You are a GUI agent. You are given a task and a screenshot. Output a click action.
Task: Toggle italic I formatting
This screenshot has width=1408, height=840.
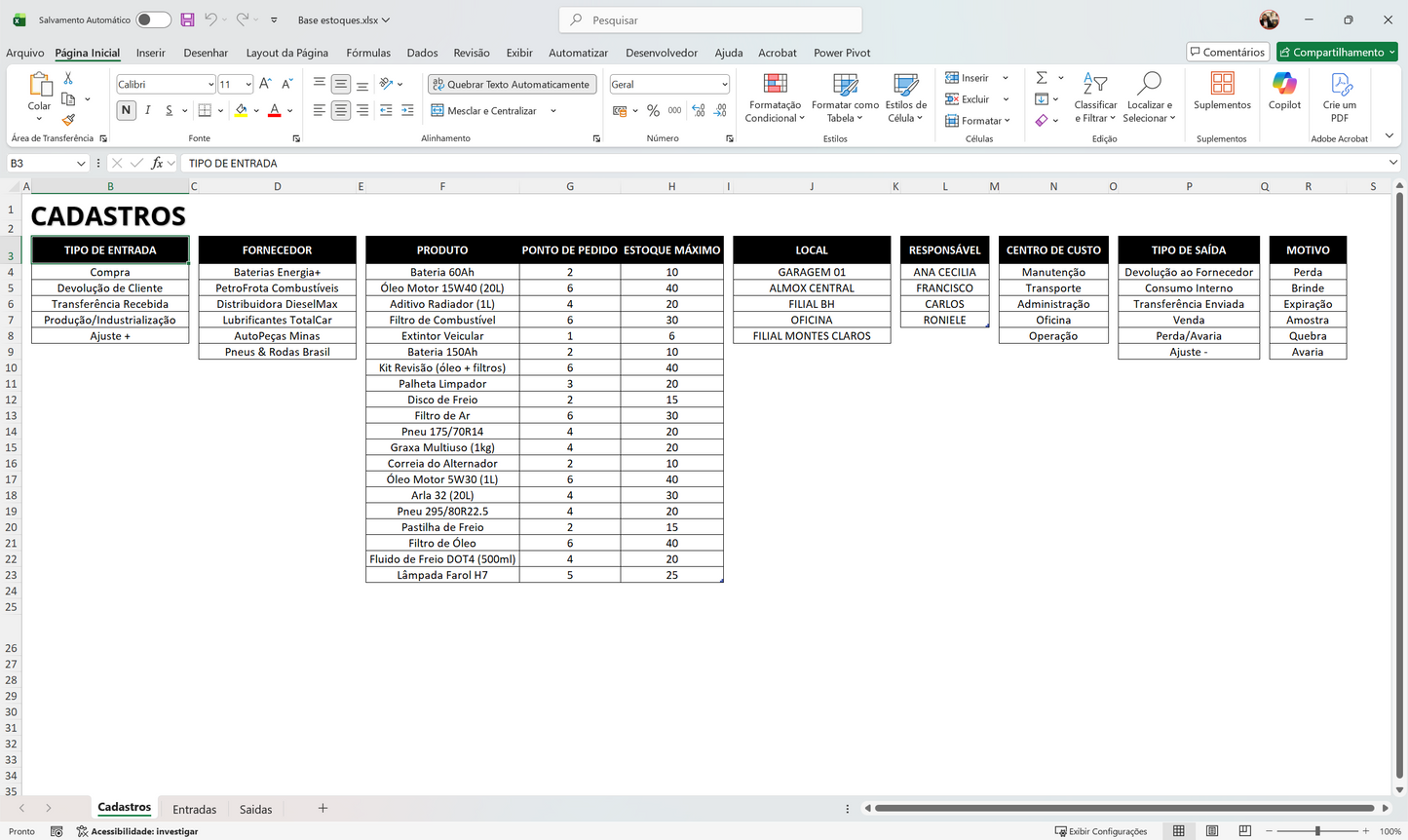tap(147, 111)
